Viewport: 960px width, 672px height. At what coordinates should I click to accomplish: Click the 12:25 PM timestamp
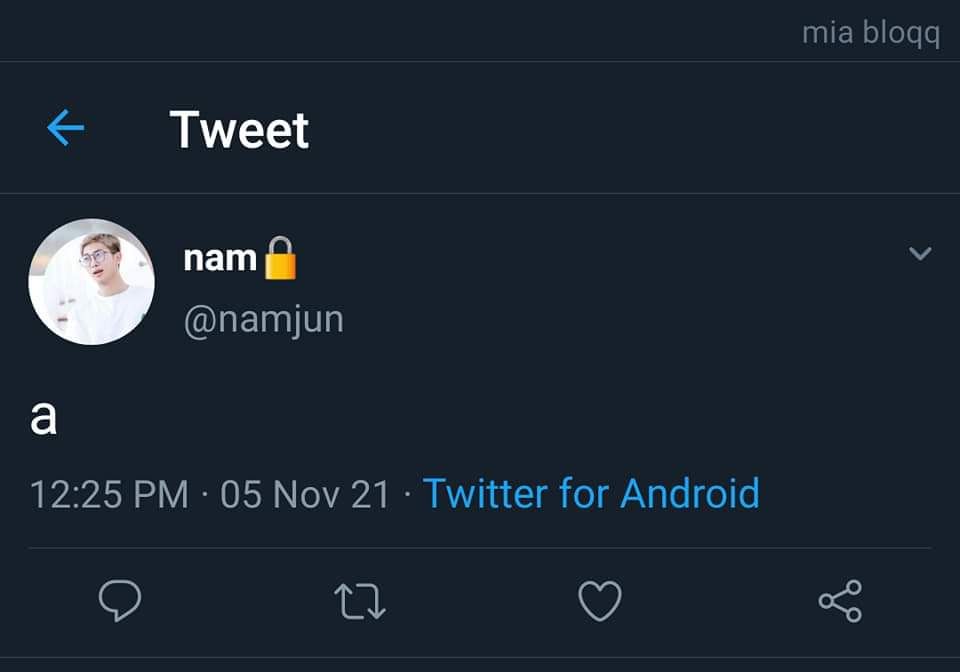point(110,495)
